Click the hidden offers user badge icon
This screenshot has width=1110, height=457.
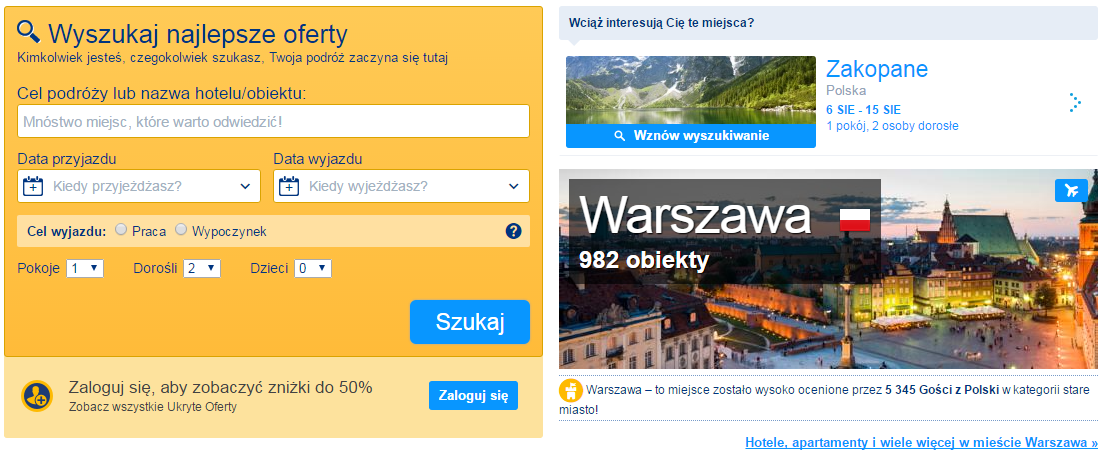coord(37,396)
